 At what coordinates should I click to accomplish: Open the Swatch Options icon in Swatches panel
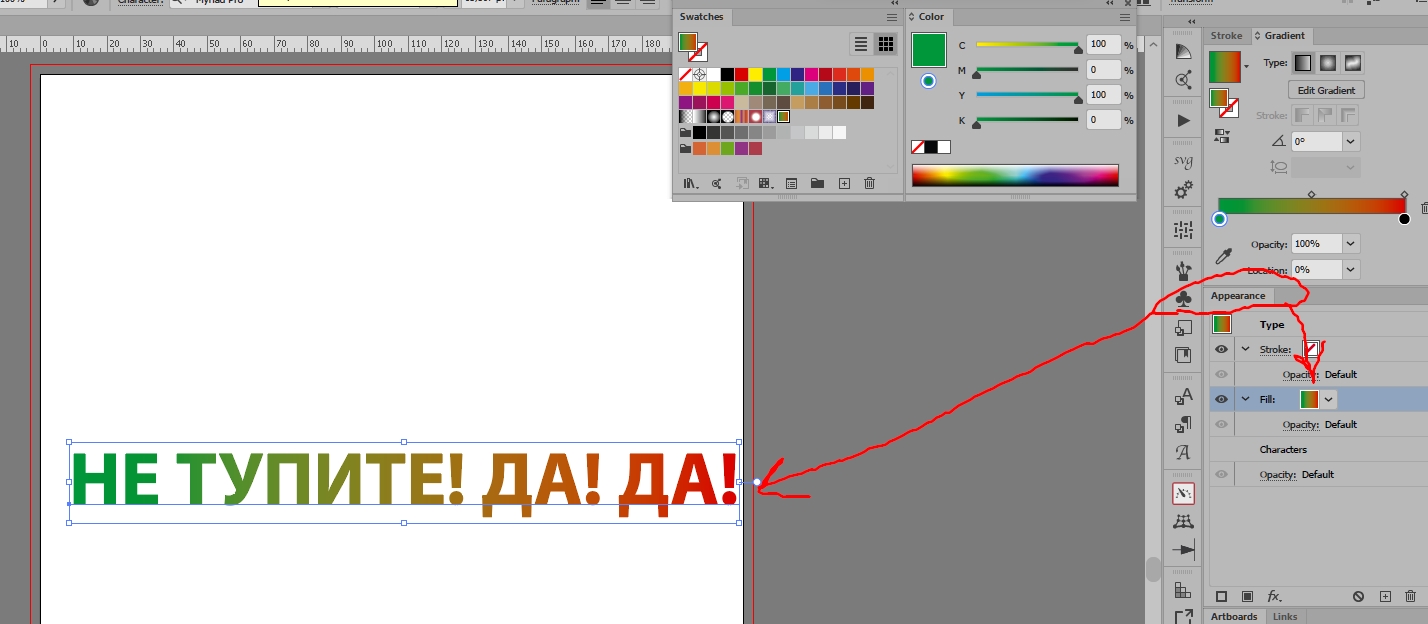pos(792,183)
